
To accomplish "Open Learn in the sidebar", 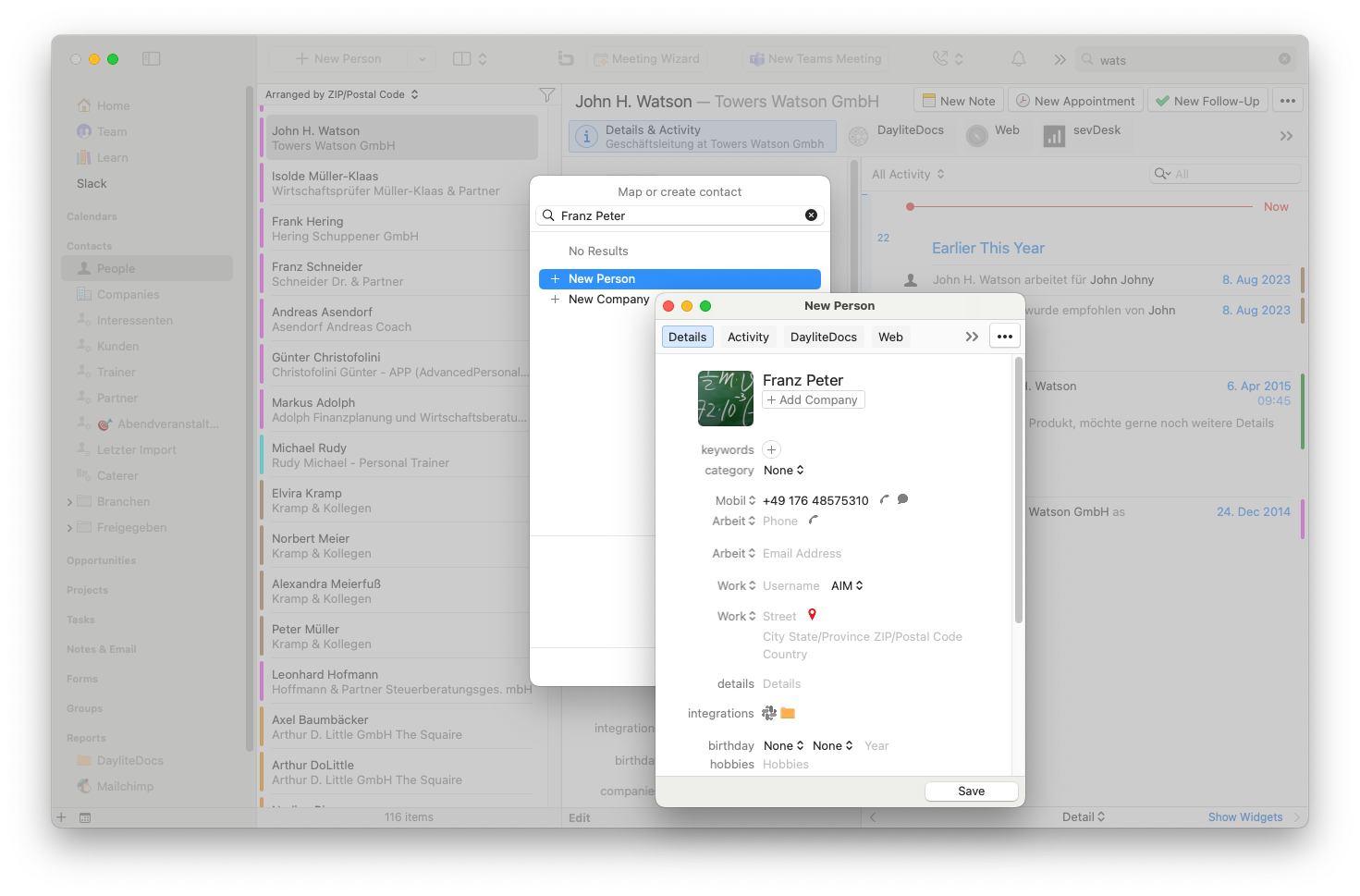I will click(102, 158).
